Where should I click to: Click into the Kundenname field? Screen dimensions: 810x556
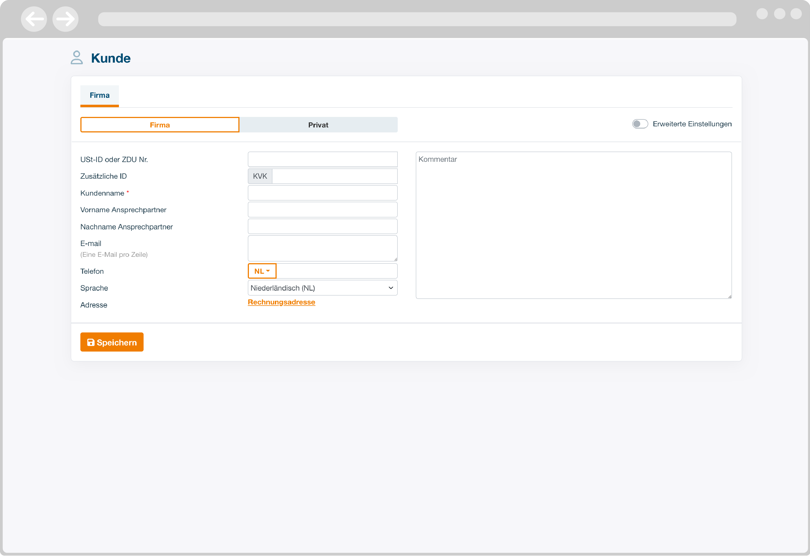click(322, 193)
